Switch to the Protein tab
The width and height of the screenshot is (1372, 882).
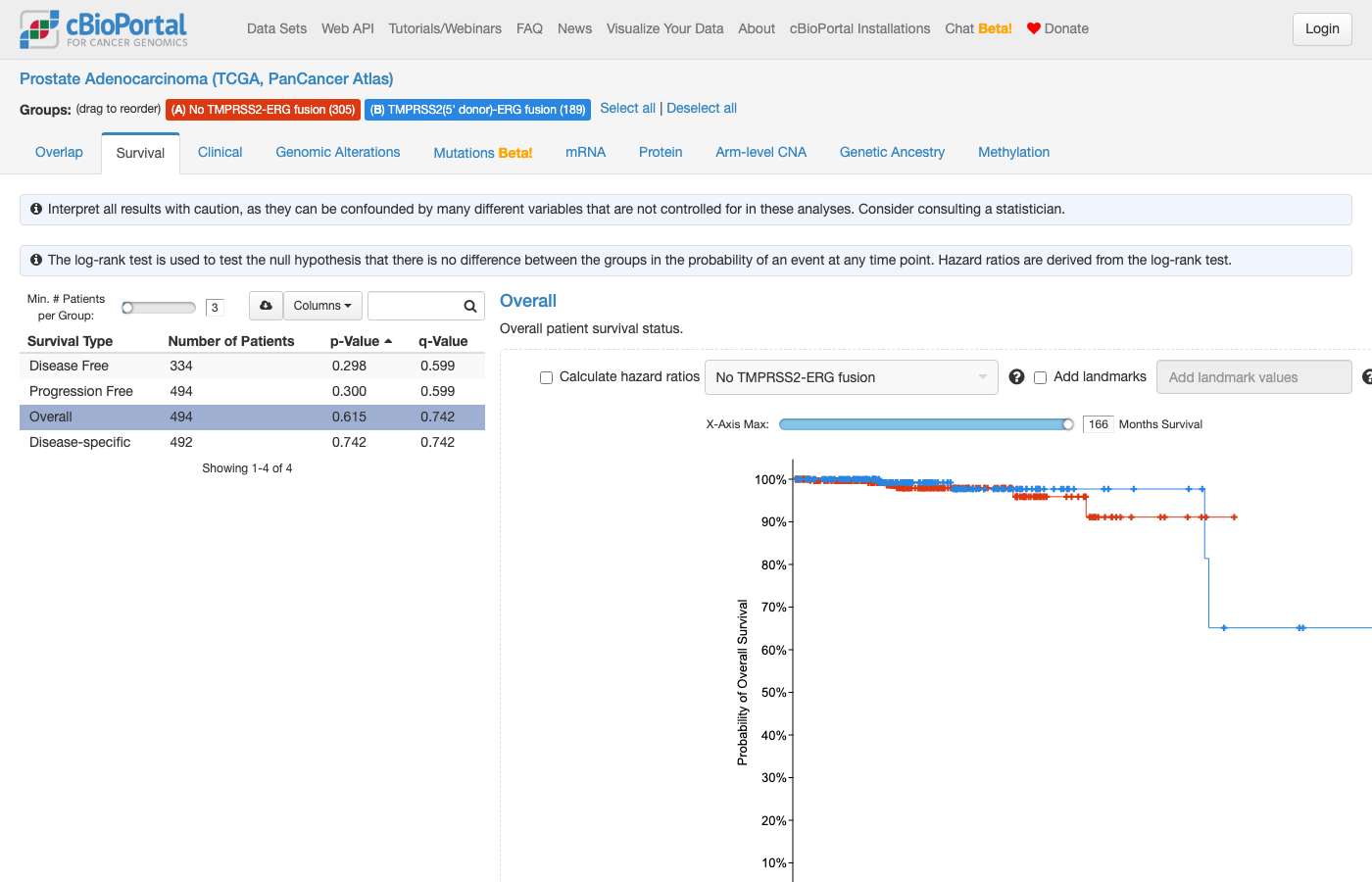pos(661,152)
